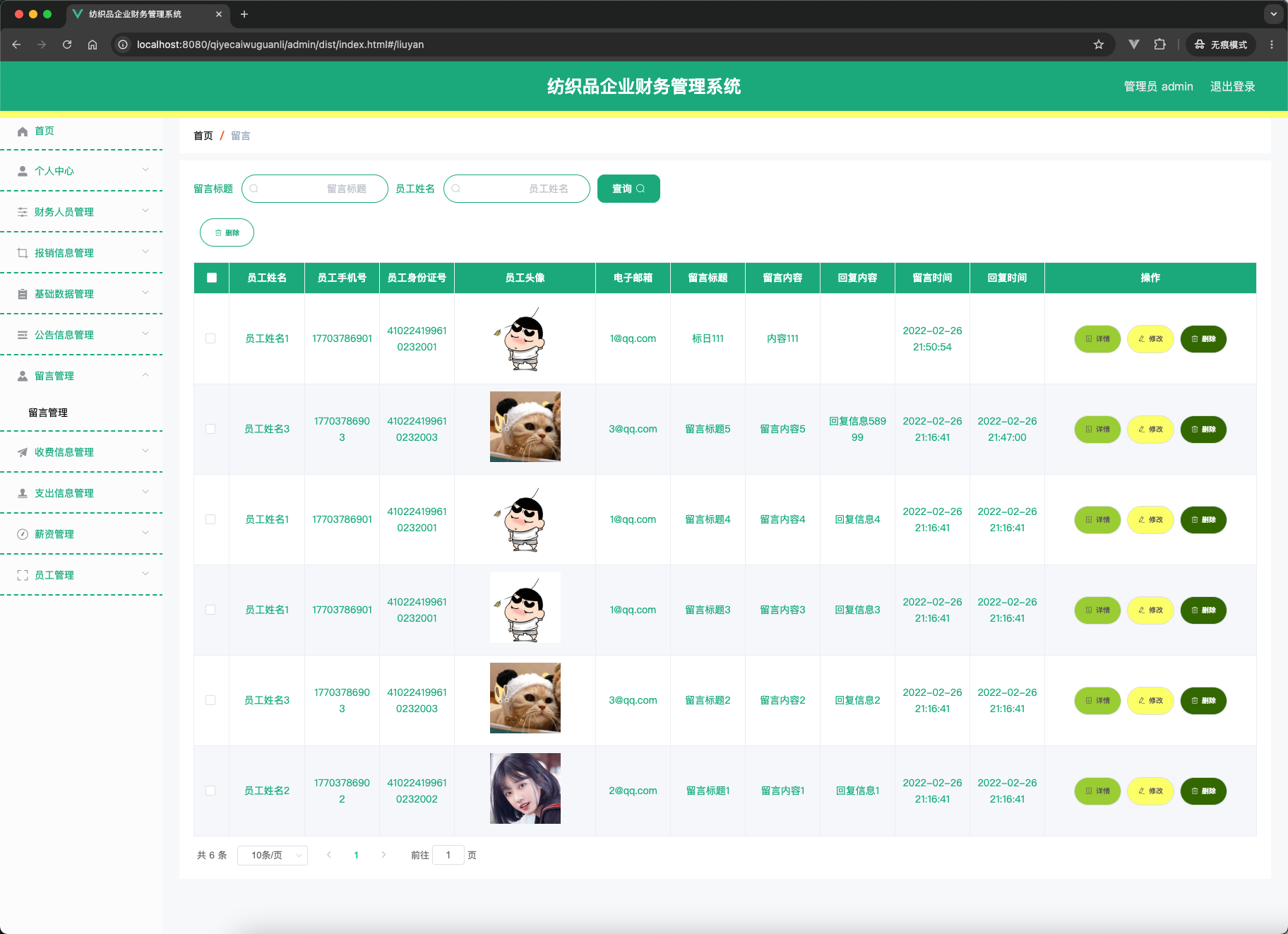1288x934 pixels.
Task: Click the cat avatar in the 留言标题5 row
Action: (525, 427)
